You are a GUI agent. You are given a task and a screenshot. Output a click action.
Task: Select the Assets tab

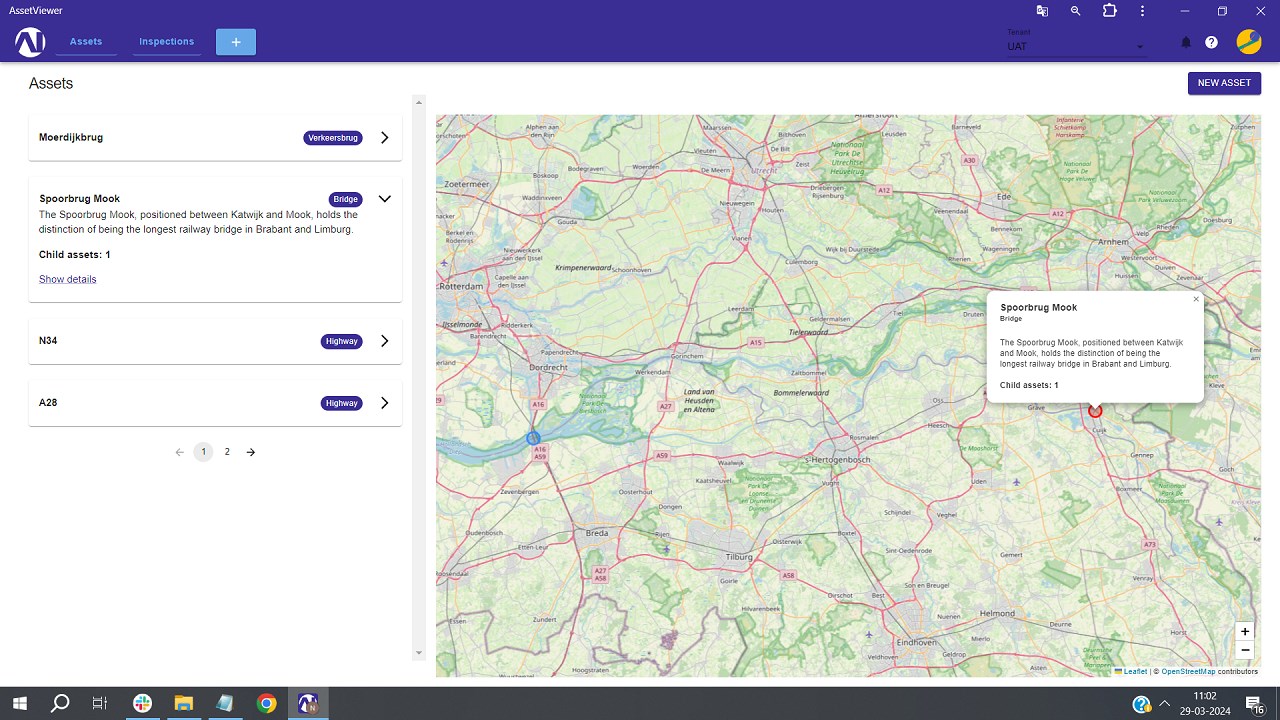(86, 42)
